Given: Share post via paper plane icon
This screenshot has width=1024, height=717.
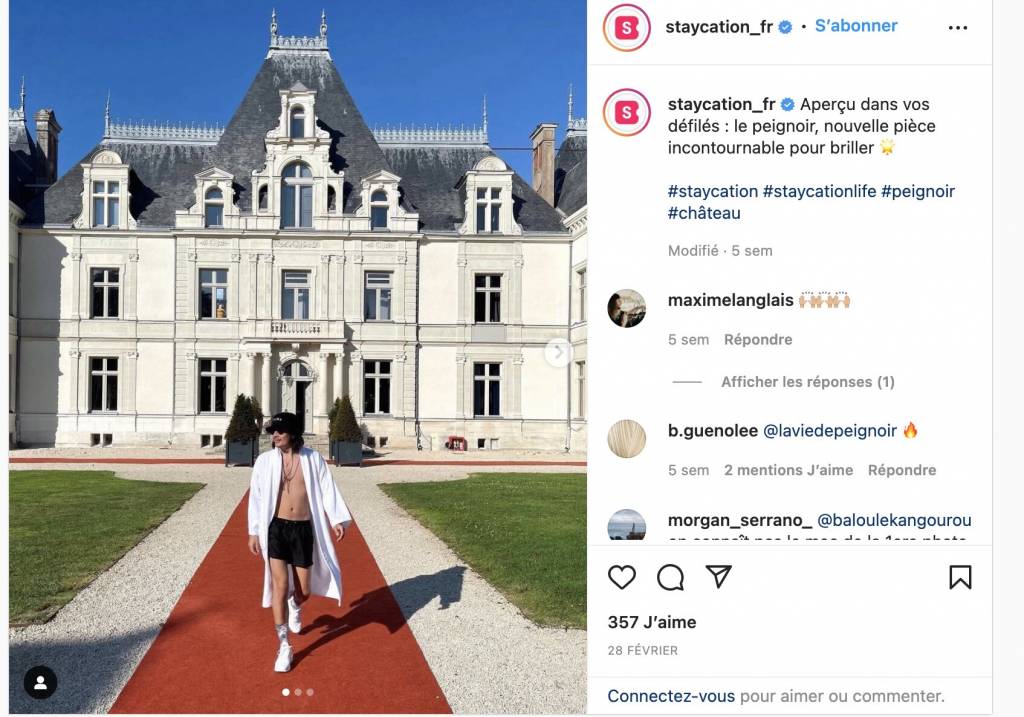Looking at the screenshot, I should click(718, 576).
